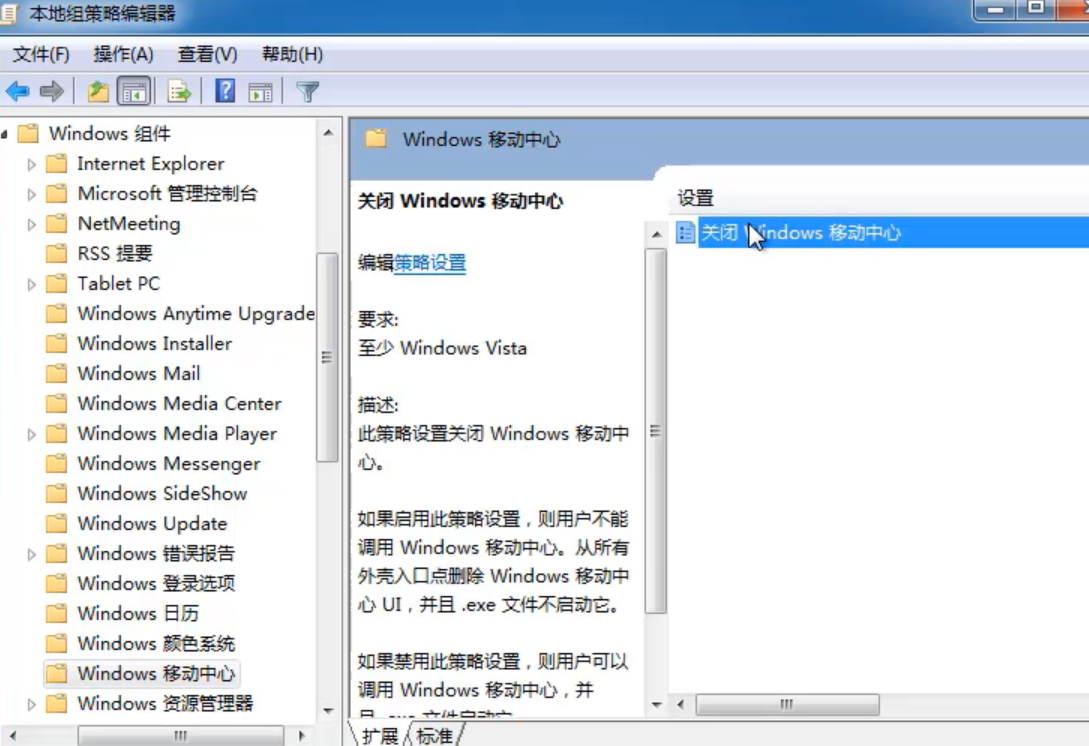This screenshot has height=746, width=1089.
Task: Expand the Internet Explorer tree node
Action: click(x=30, y=163)
